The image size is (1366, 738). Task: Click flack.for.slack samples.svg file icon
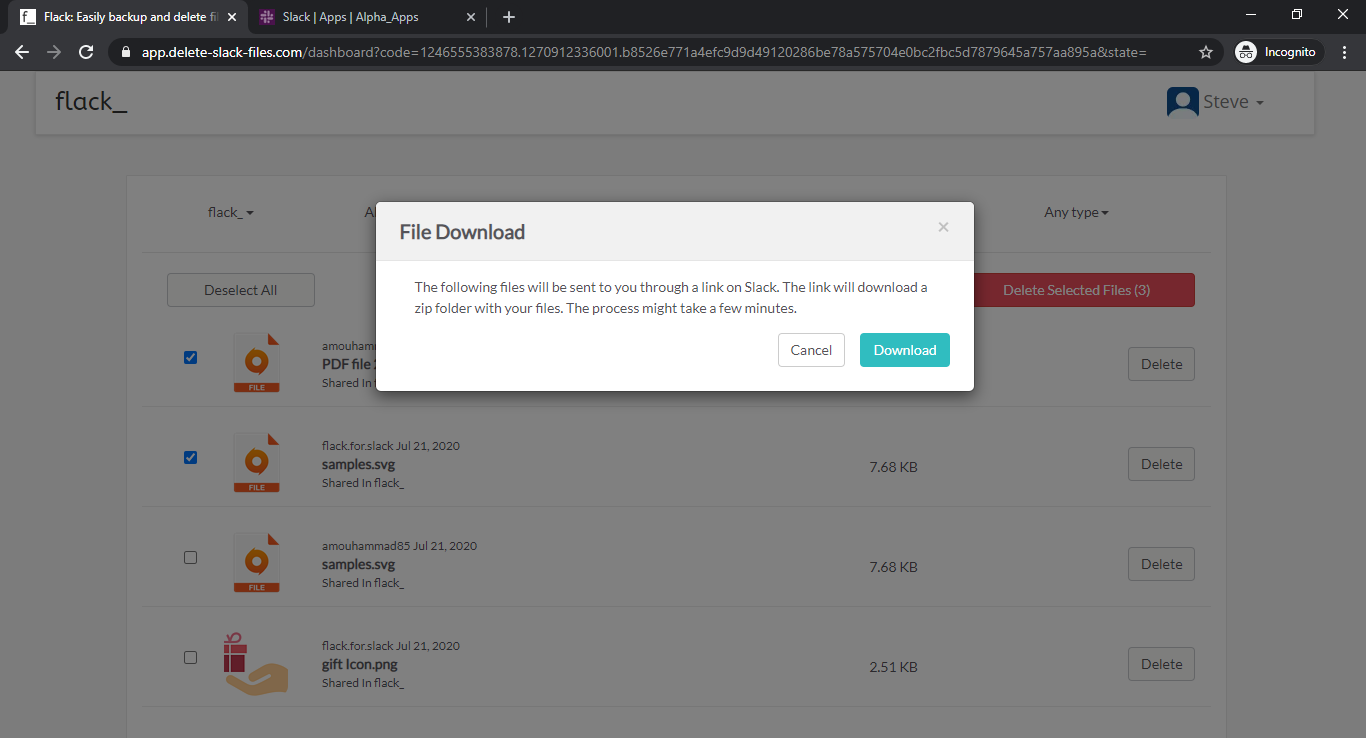click(x=256, y=463)
